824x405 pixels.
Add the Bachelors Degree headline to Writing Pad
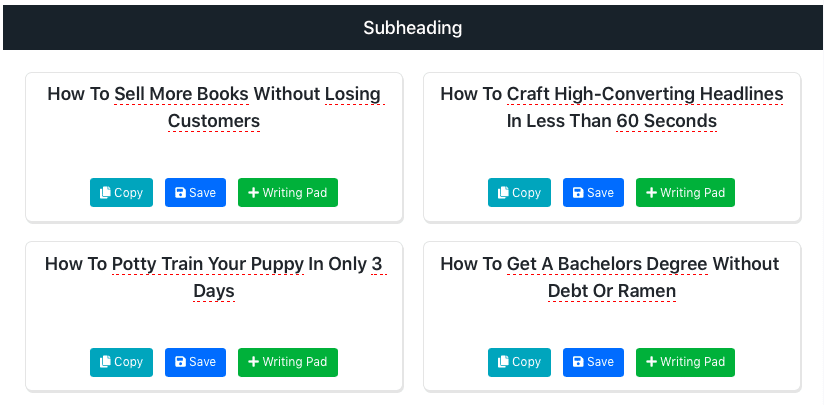tap(685, 362)
